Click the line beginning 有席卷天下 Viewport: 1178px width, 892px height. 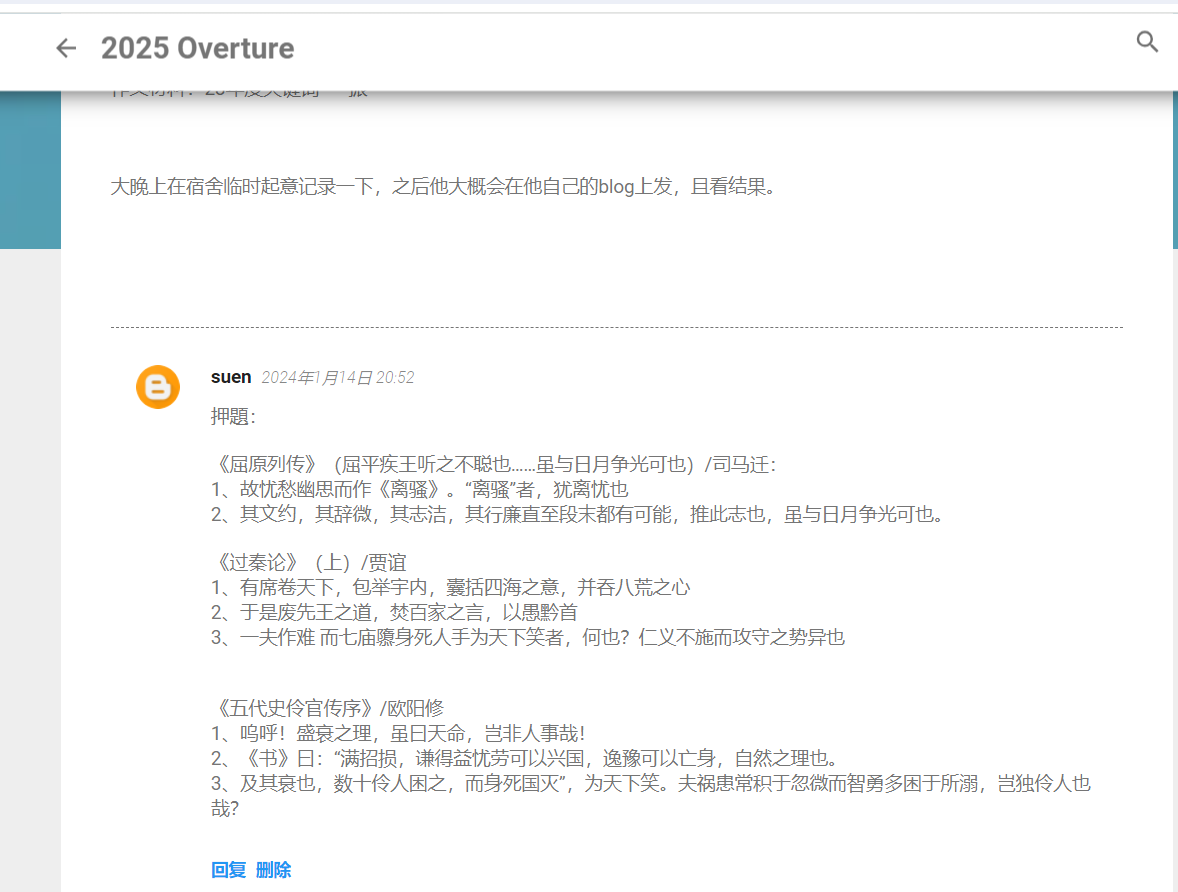click(x=450, y=587)
